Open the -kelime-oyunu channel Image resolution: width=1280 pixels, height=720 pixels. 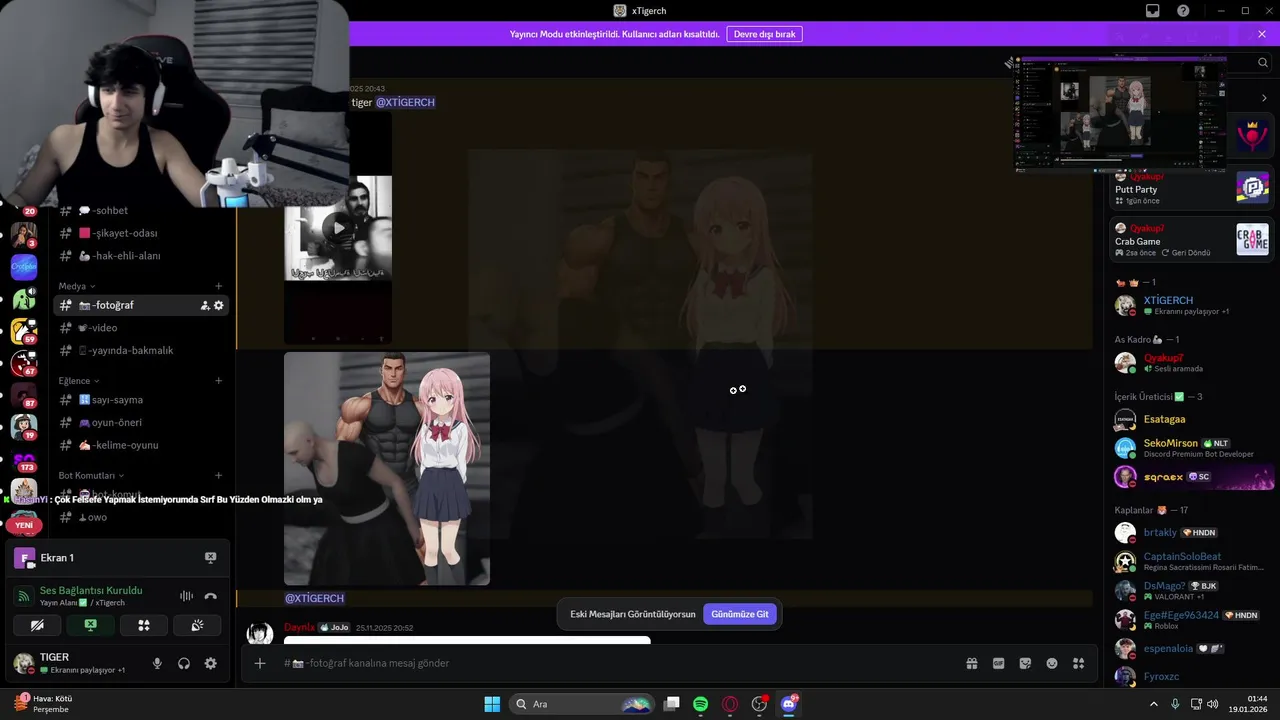tap(142, 445)
